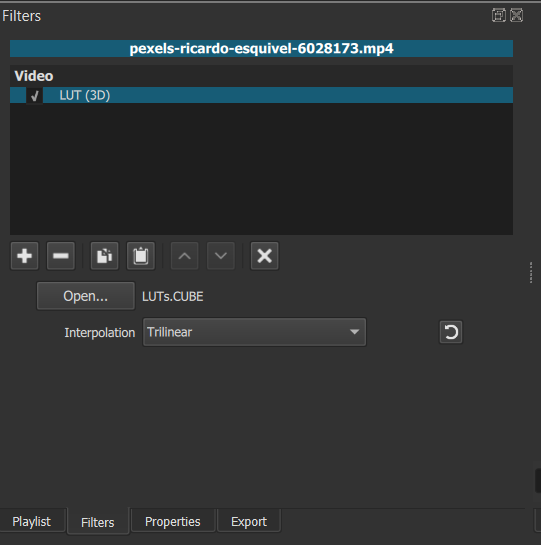Undock the Filters panel via float icon

tap(499, 15)
